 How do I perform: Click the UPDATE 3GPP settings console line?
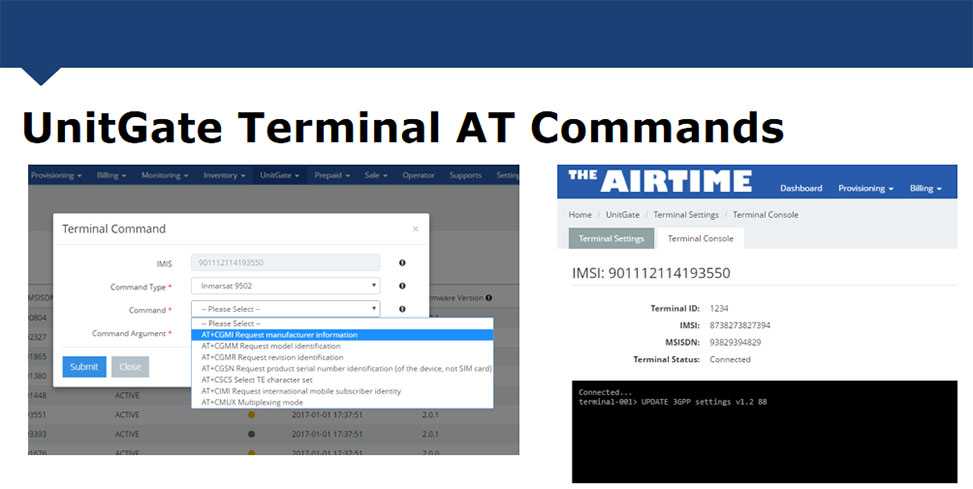(673, 402)
